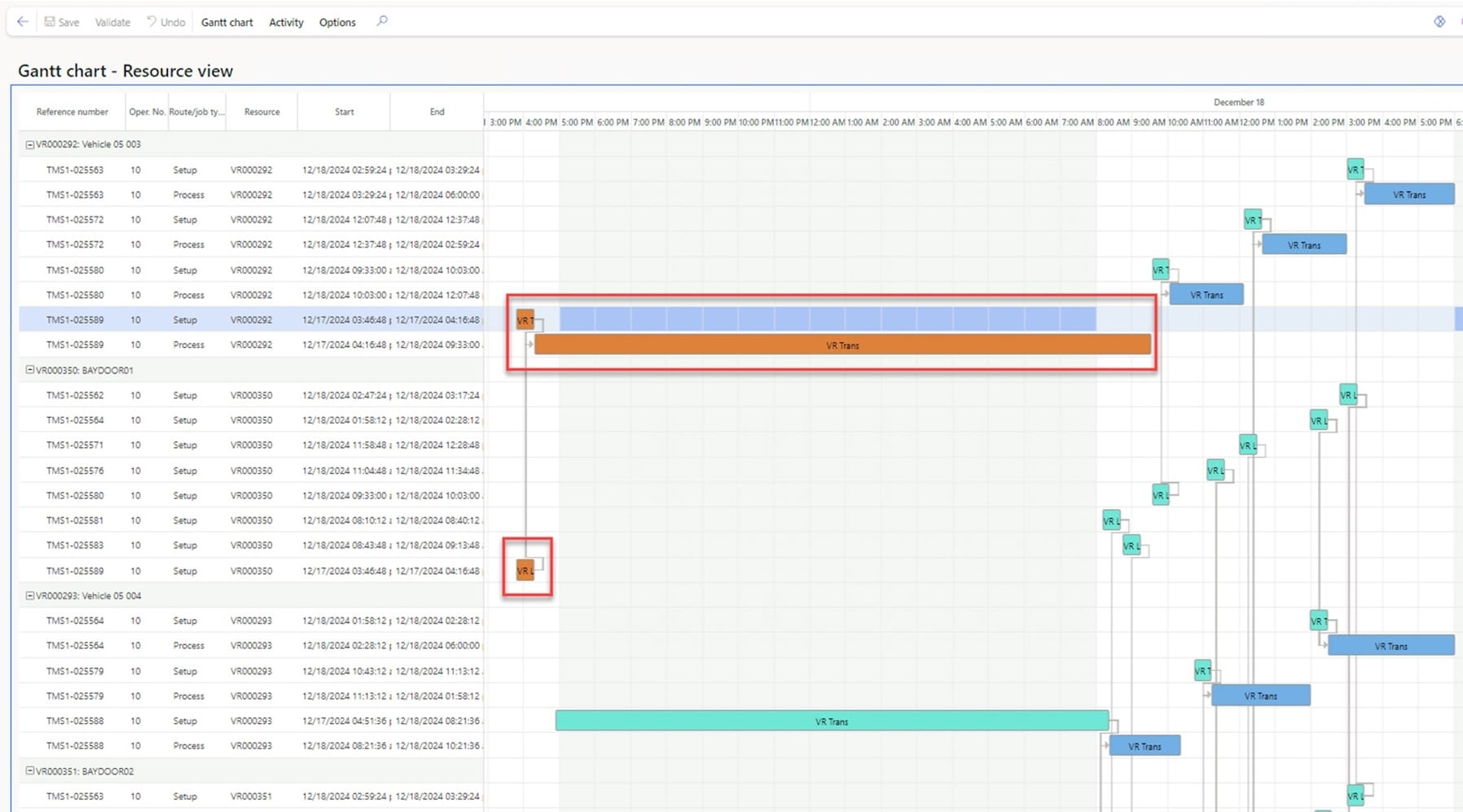Collapse the VR000351: BAYDOOR02 group
This screenshot has height=812, width=1463.
tap(30, 770)
